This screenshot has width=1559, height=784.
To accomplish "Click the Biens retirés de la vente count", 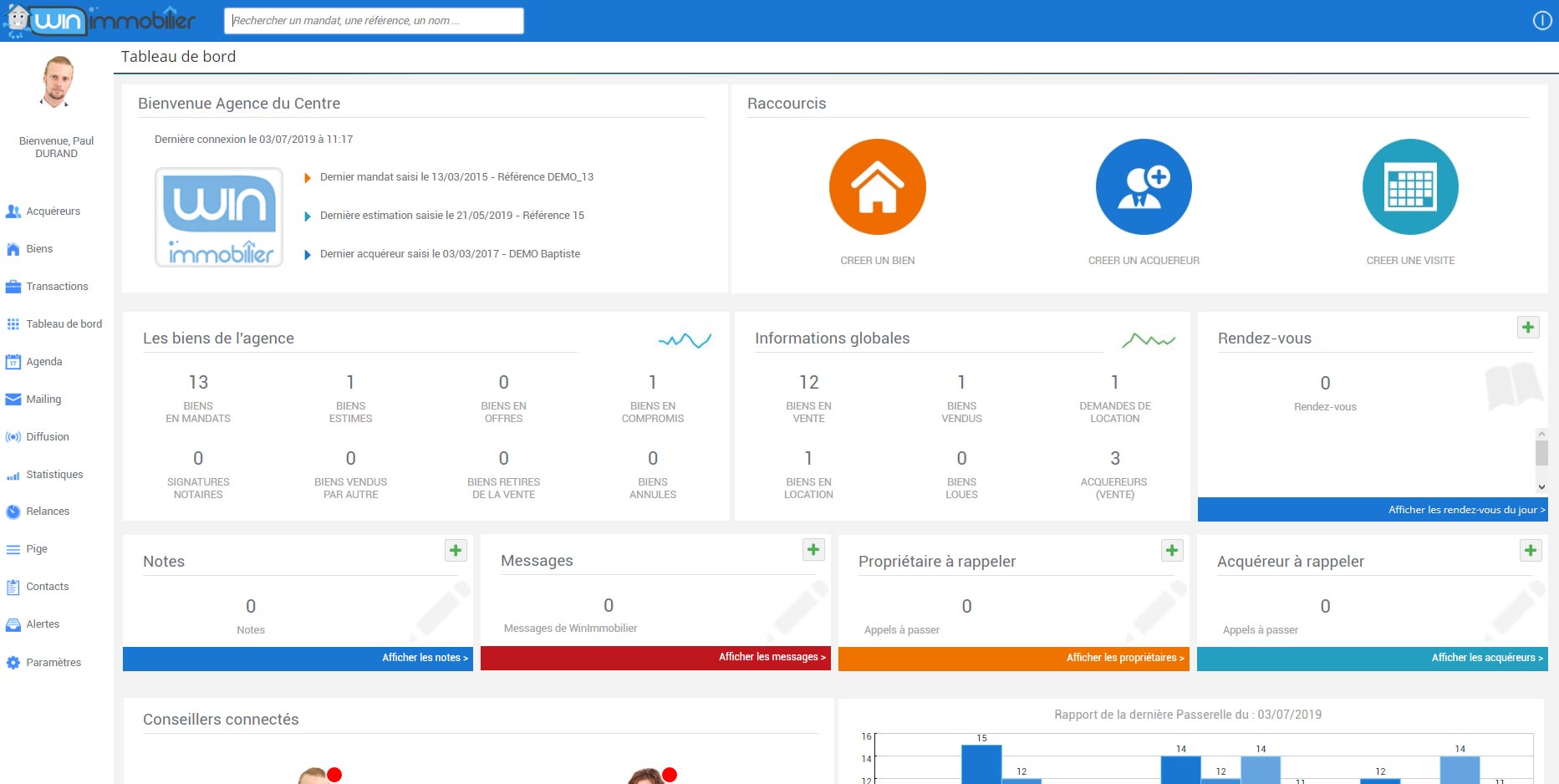I will point(503,459).
